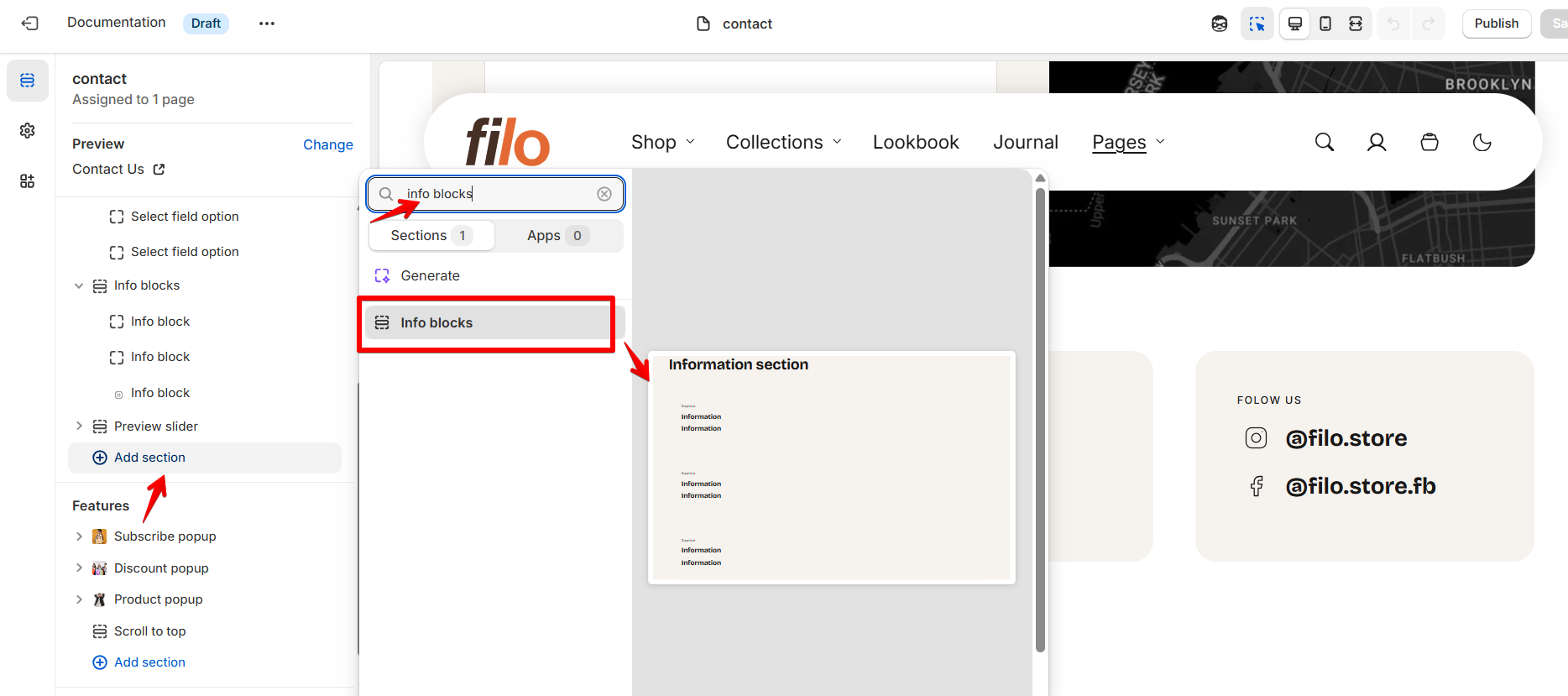Click the Publish button
Image resolution: width=1568 pixels, height=696 pixels.
(x=1497, y=24)
